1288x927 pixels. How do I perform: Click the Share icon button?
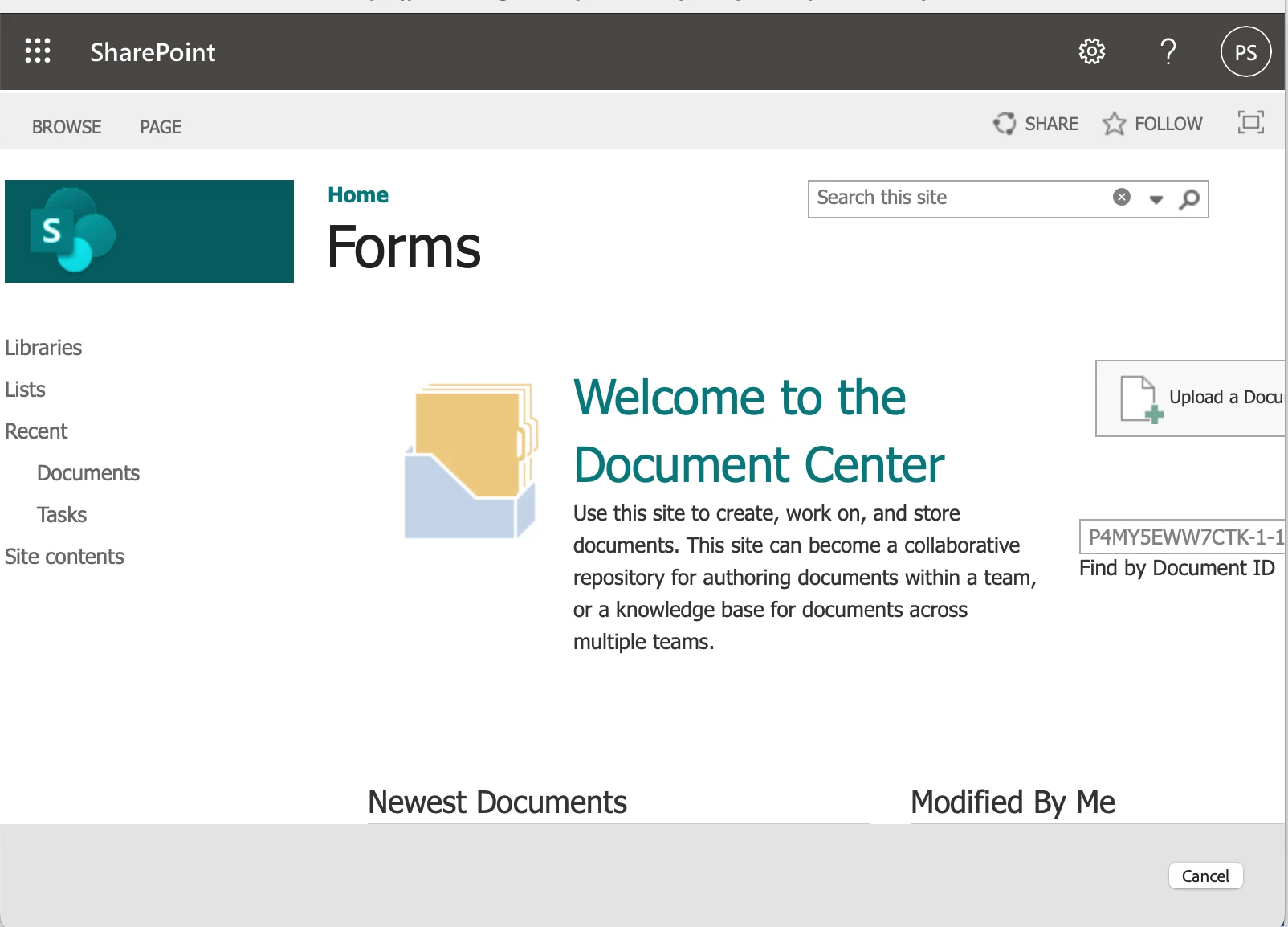[1005, 124]
